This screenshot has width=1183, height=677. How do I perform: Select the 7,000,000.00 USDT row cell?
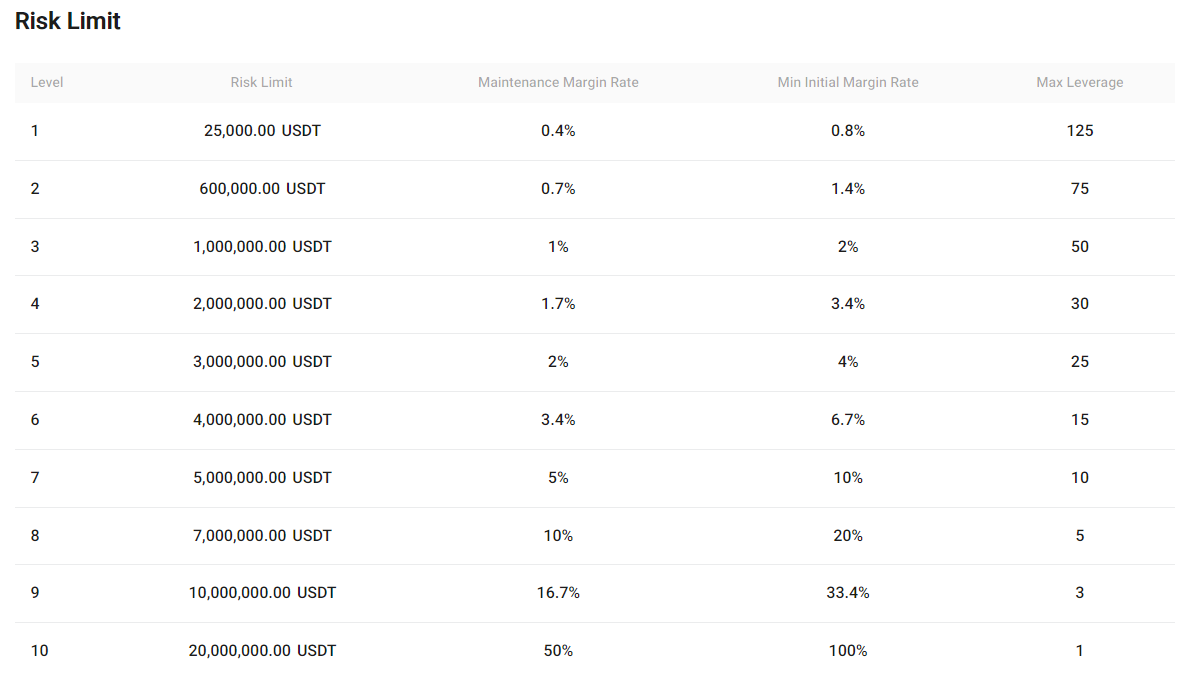point(262,536)
